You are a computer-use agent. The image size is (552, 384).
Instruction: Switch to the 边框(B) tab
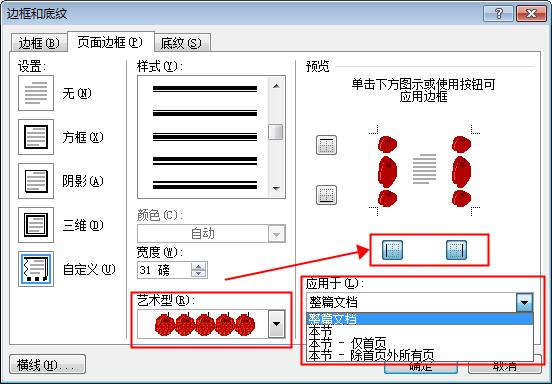[x=39, y=43]
